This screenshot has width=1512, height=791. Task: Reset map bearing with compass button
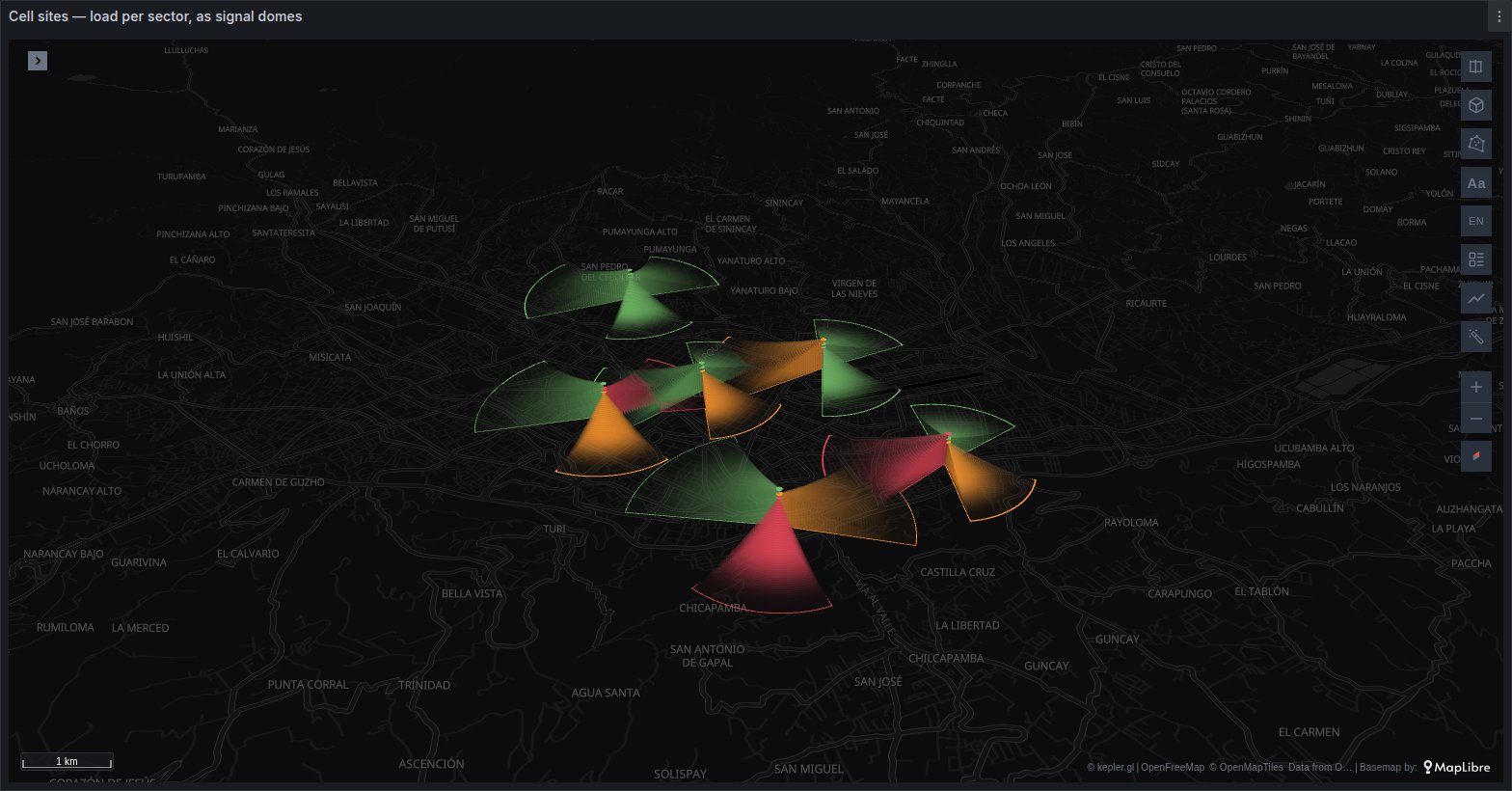(x=1476, y=456)
